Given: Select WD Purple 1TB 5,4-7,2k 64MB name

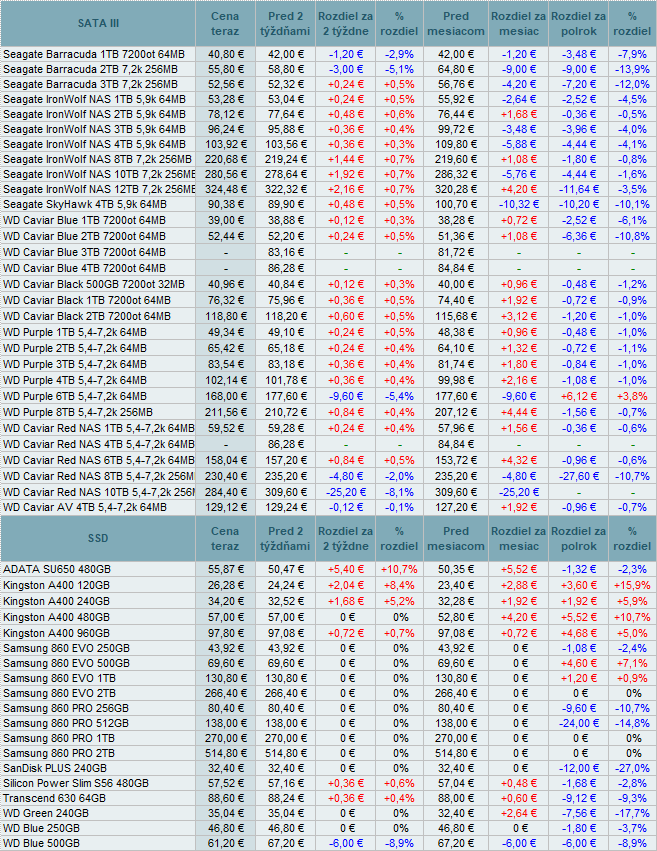Looking at the screenshot, I should point(75,333).
